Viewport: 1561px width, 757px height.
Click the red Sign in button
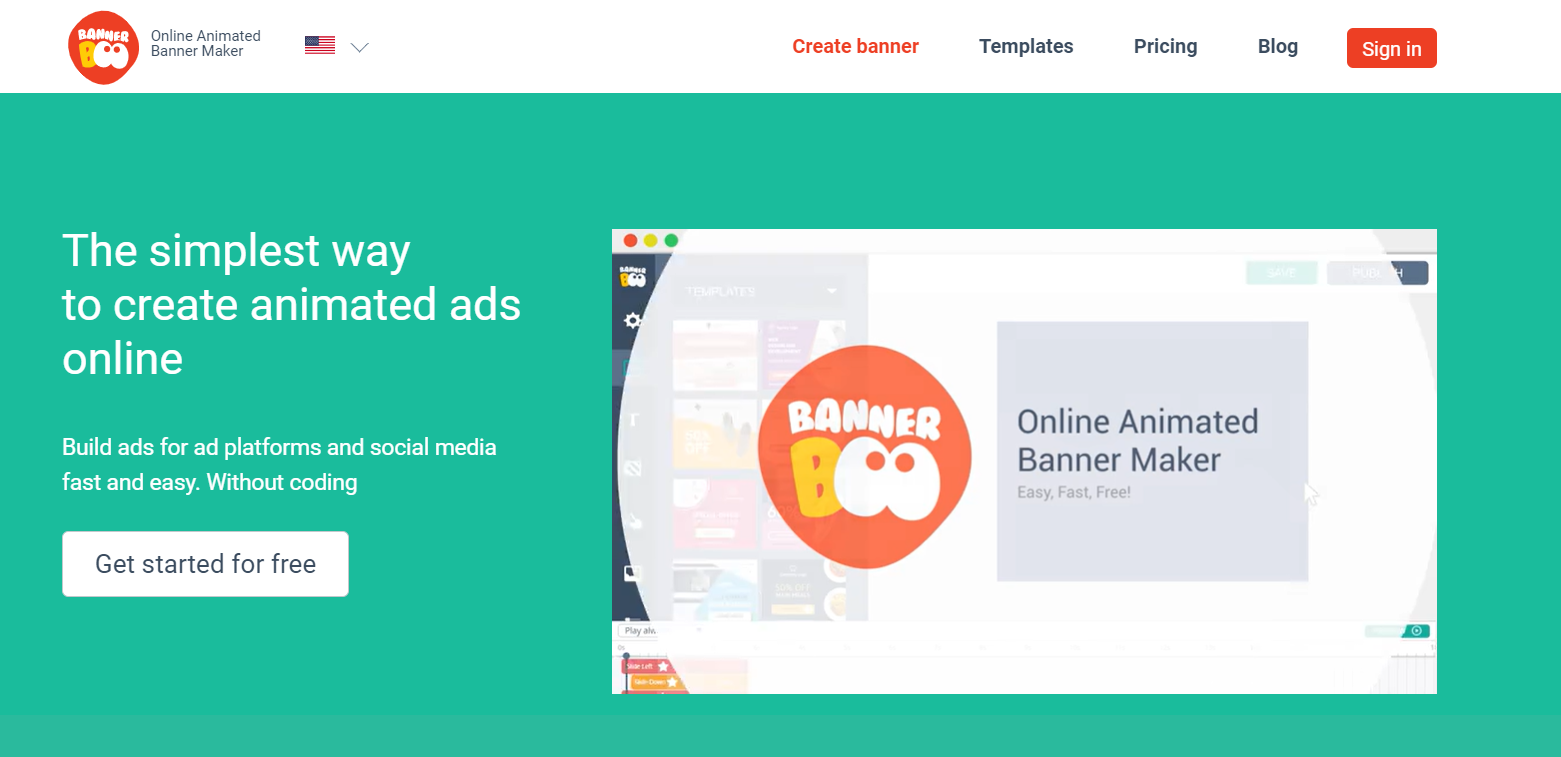click(x=1392, y=48)
